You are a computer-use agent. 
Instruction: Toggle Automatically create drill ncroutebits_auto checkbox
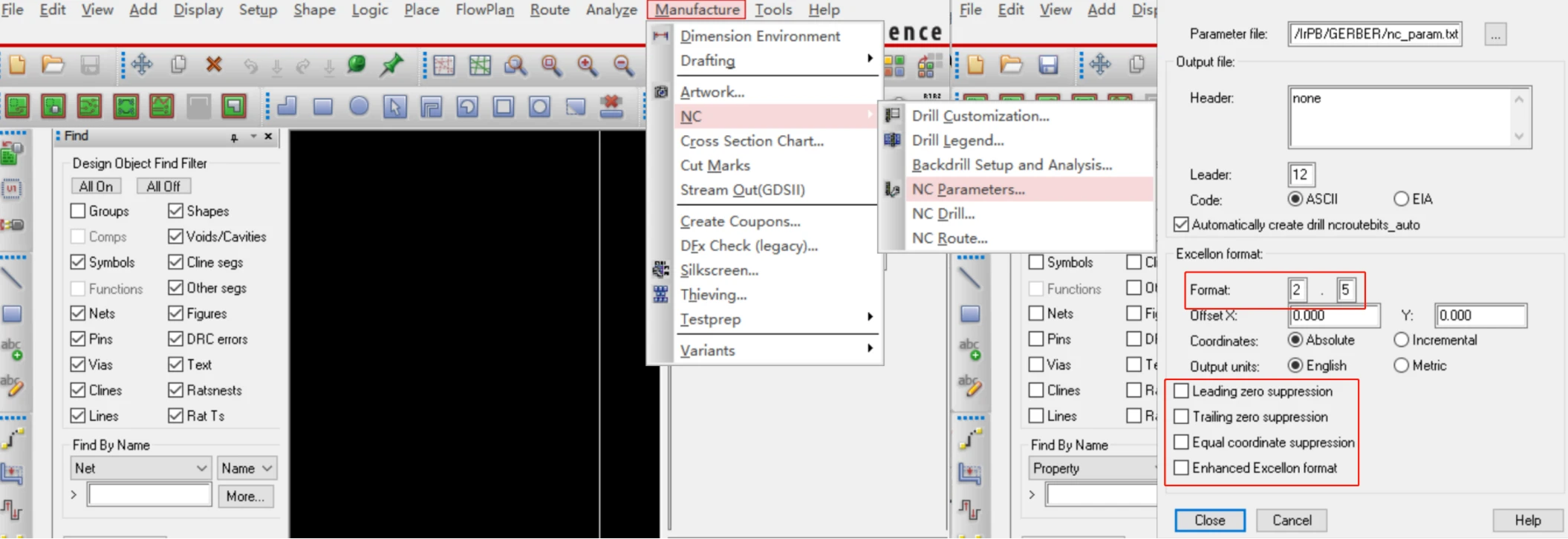click(x=1181, y=224)
